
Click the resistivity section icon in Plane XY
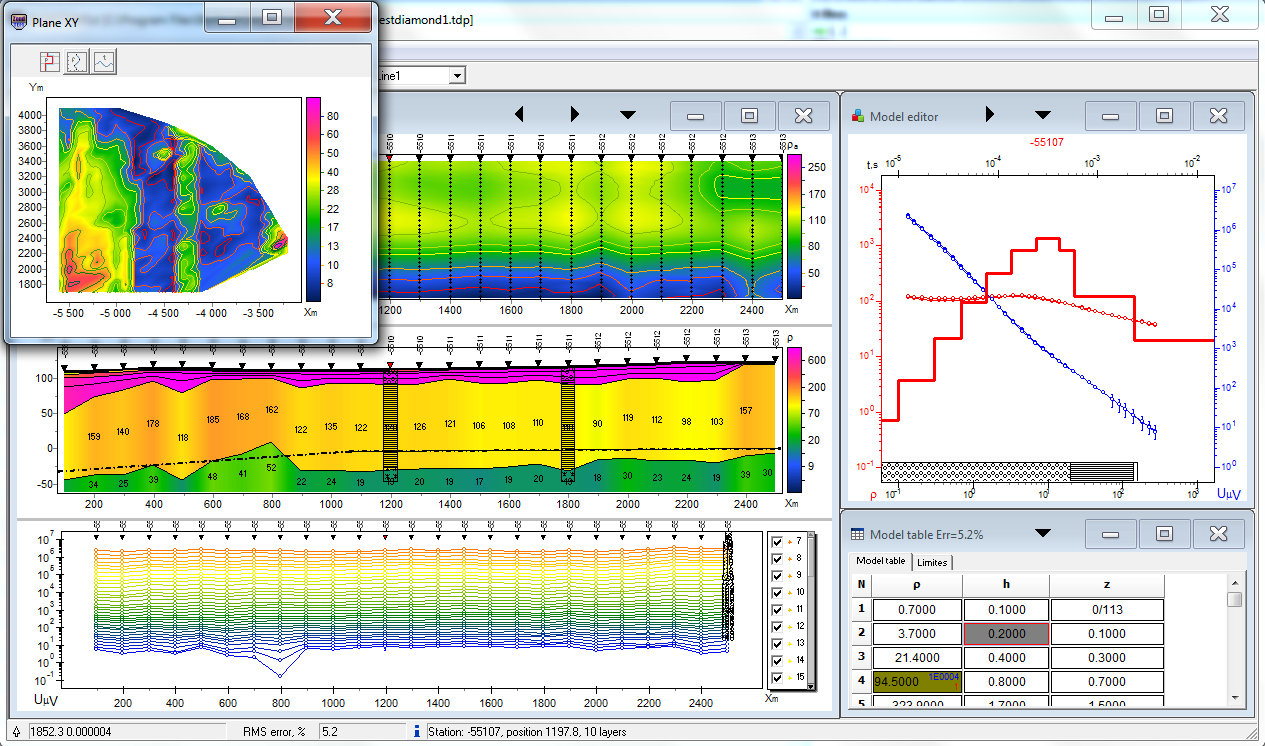(51, 63)
